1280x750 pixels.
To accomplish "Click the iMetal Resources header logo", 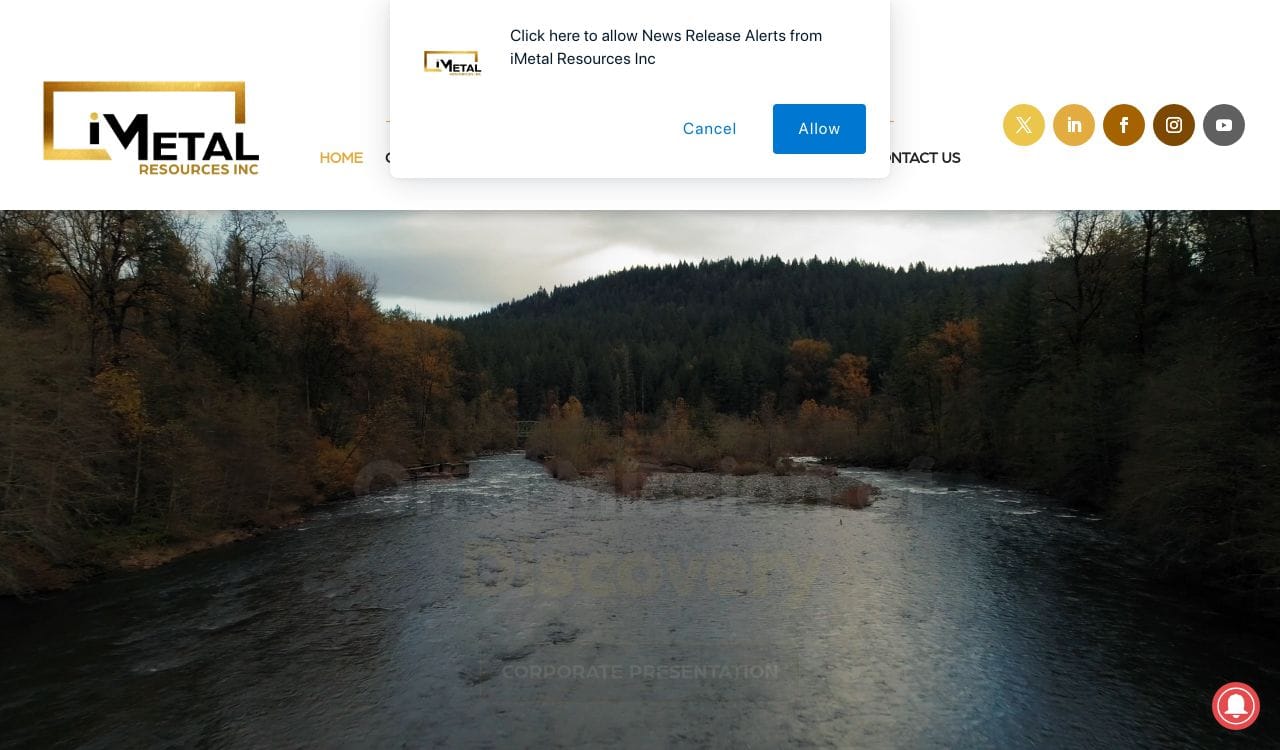I will point(151,128).
